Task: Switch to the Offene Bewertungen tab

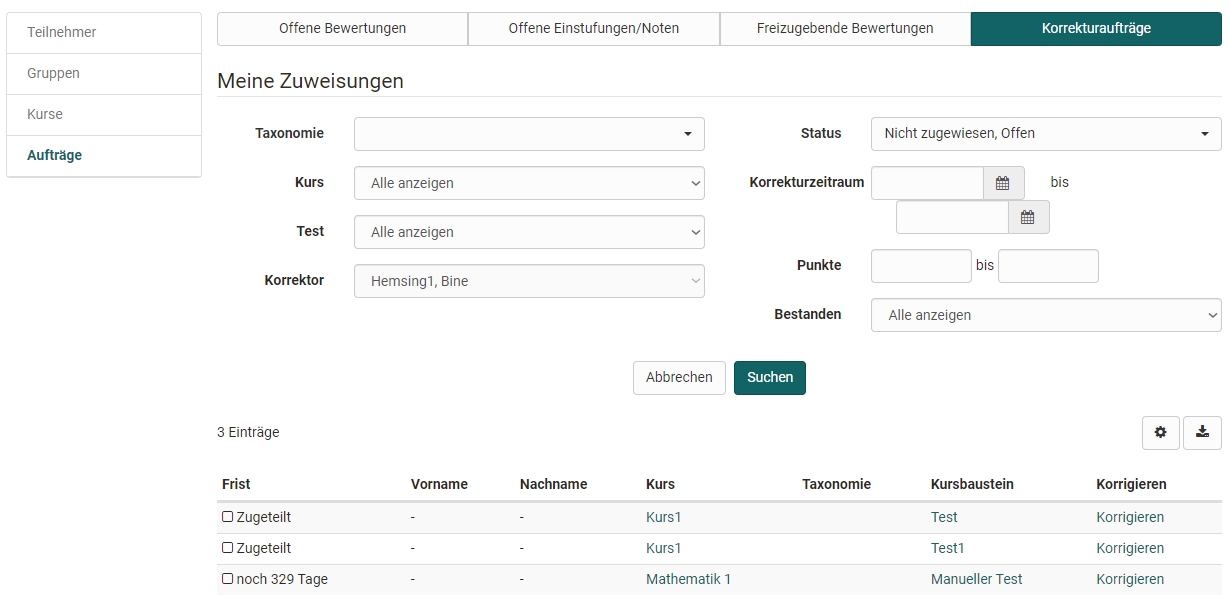Action: click(342, 28)
